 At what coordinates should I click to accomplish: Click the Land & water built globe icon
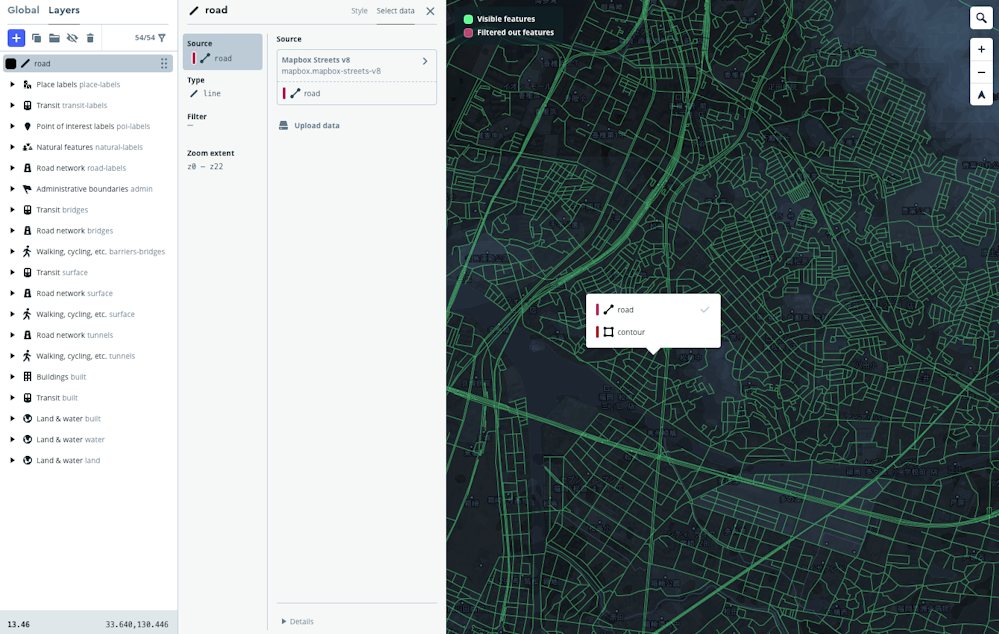tap(27, 419)
